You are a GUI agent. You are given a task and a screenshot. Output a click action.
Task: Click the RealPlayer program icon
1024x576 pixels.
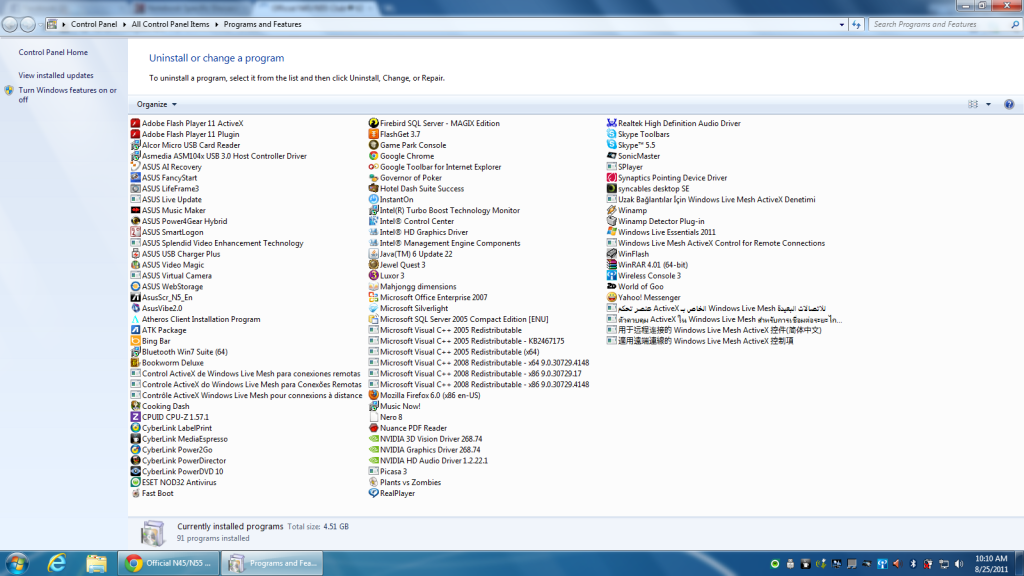point(374,493)
